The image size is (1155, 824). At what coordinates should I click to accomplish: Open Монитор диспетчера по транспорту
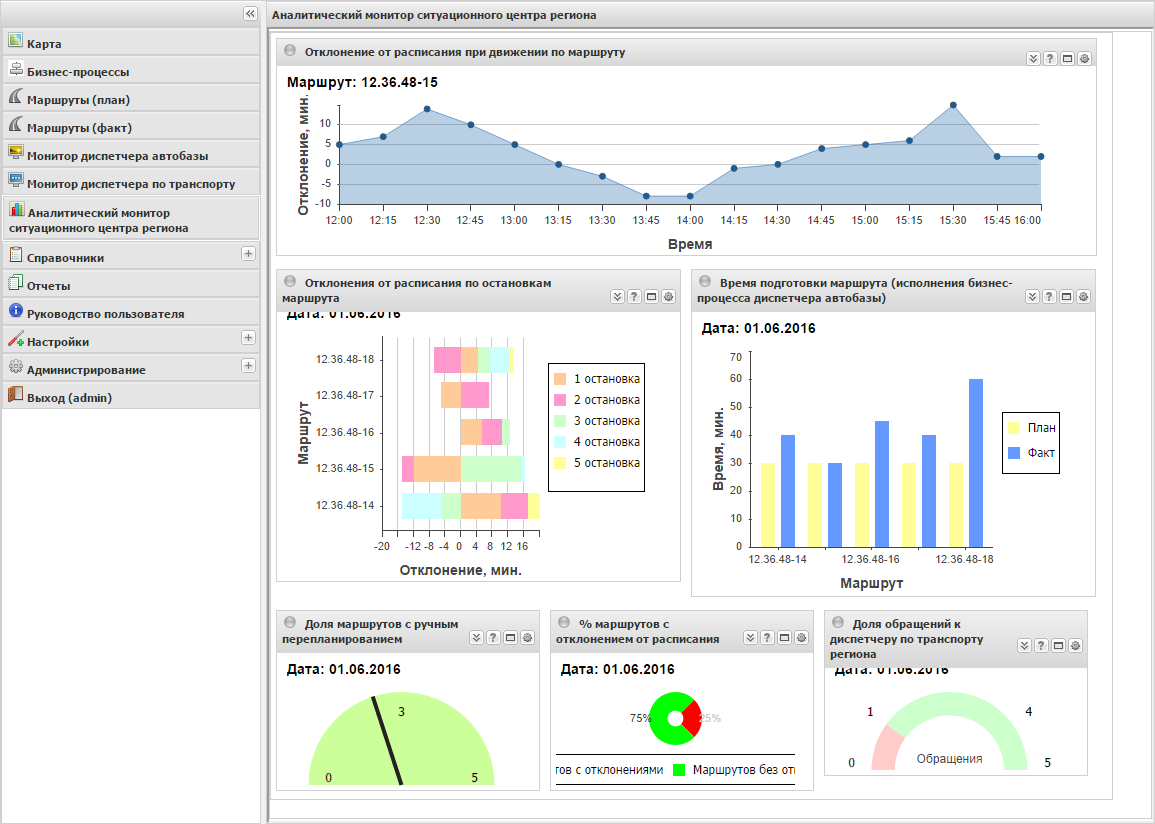[131, 184]
